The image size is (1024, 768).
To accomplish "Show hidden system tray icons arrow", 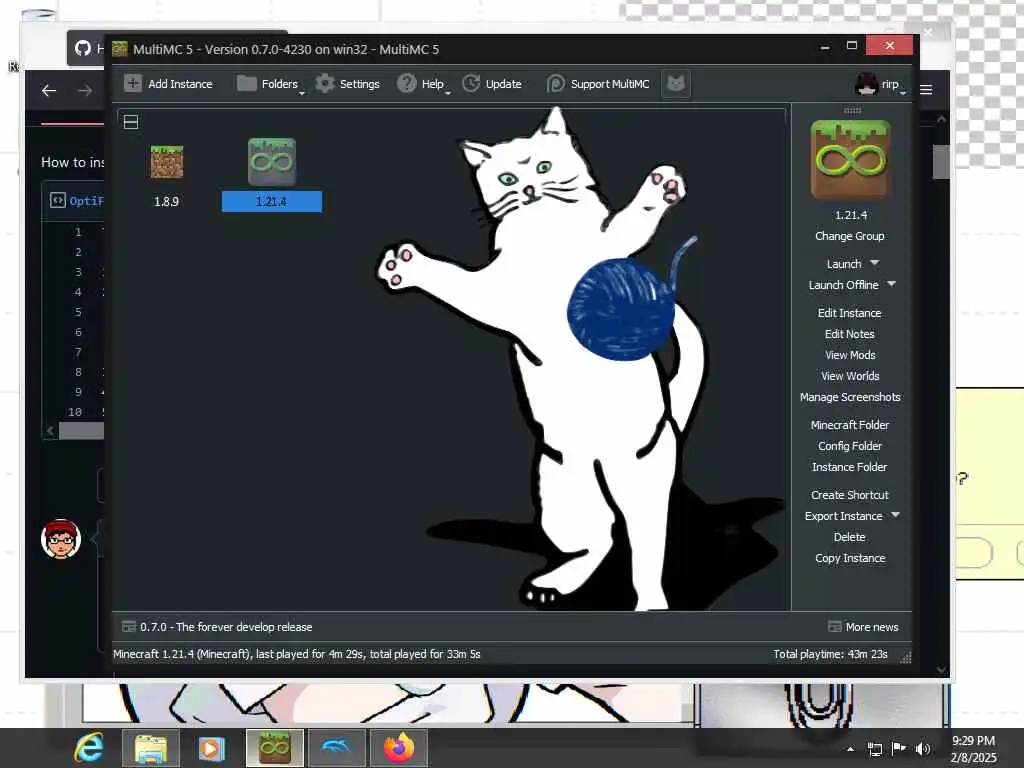I will [850, 749].
